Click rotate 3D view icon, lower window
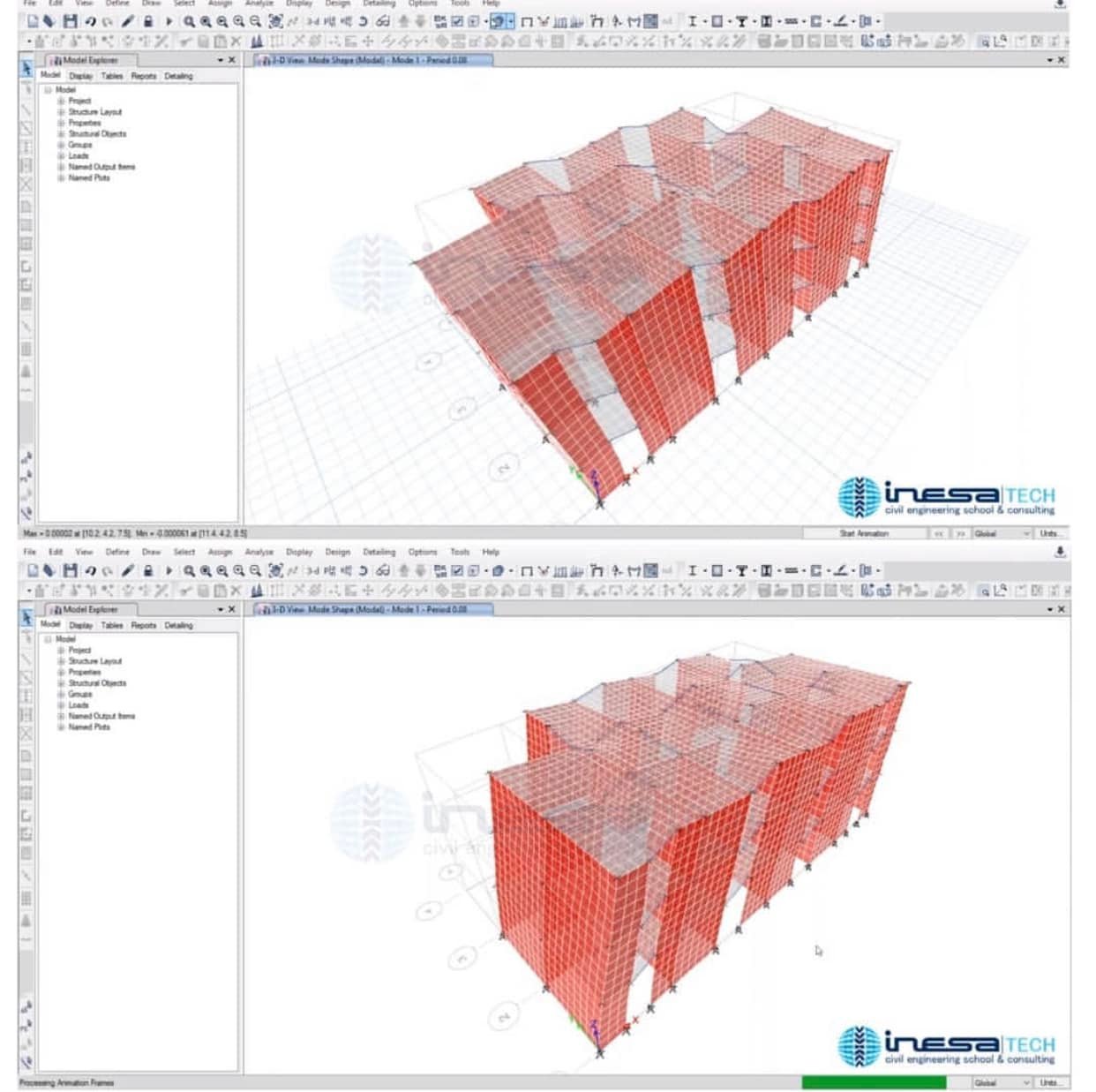This screenshot has height=1092, width=1096. (x=363, y=570)
